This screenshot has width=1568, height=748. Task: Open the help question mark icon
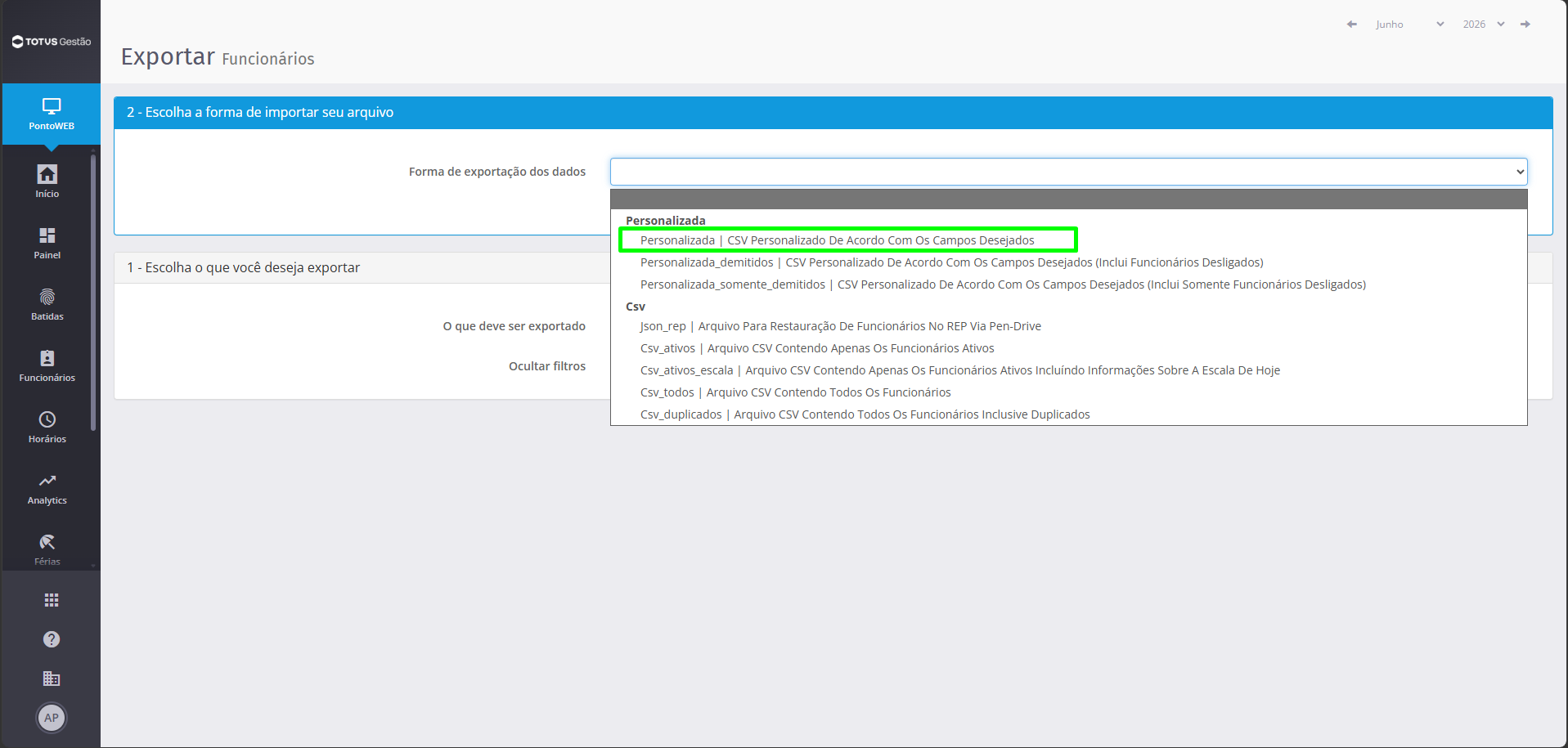[x=52, y=639]
